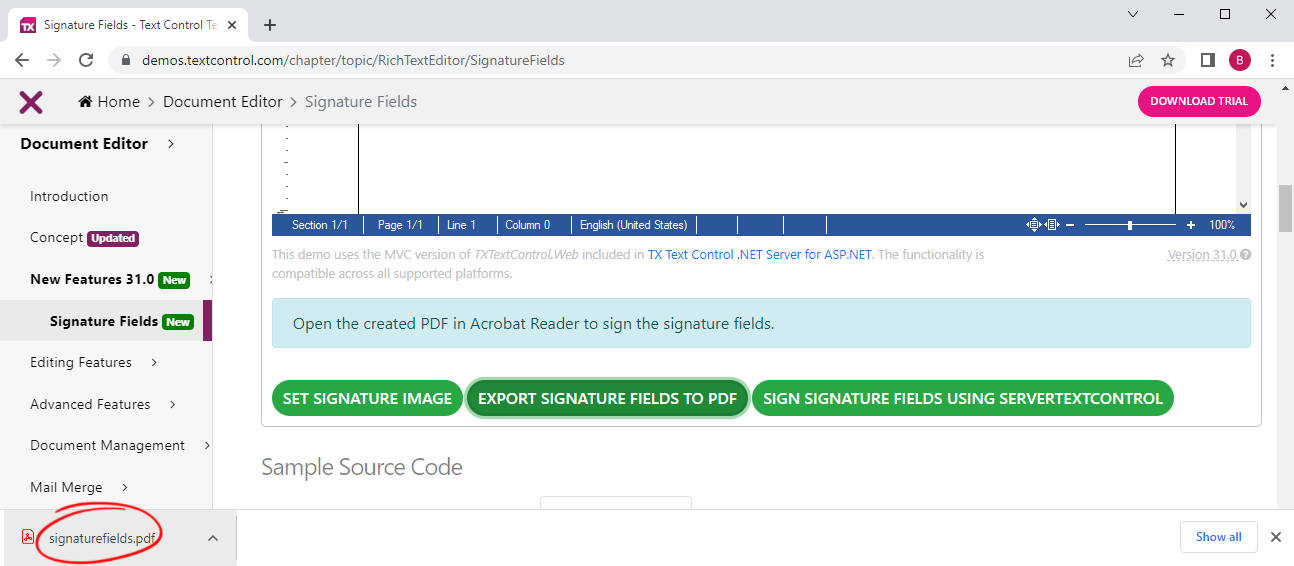Open the profile avatar B
The height and width of the screenshot is (566, 1294).
click(1240, 60)
